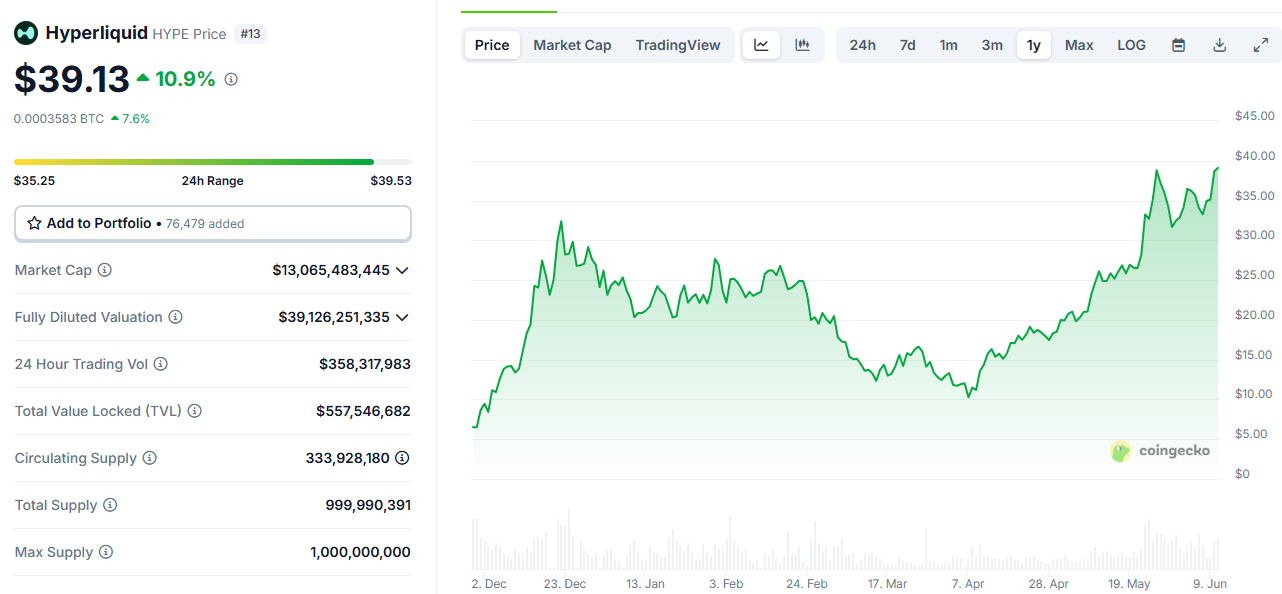
Task: Switch to line chart view icon
Action: 761,45
